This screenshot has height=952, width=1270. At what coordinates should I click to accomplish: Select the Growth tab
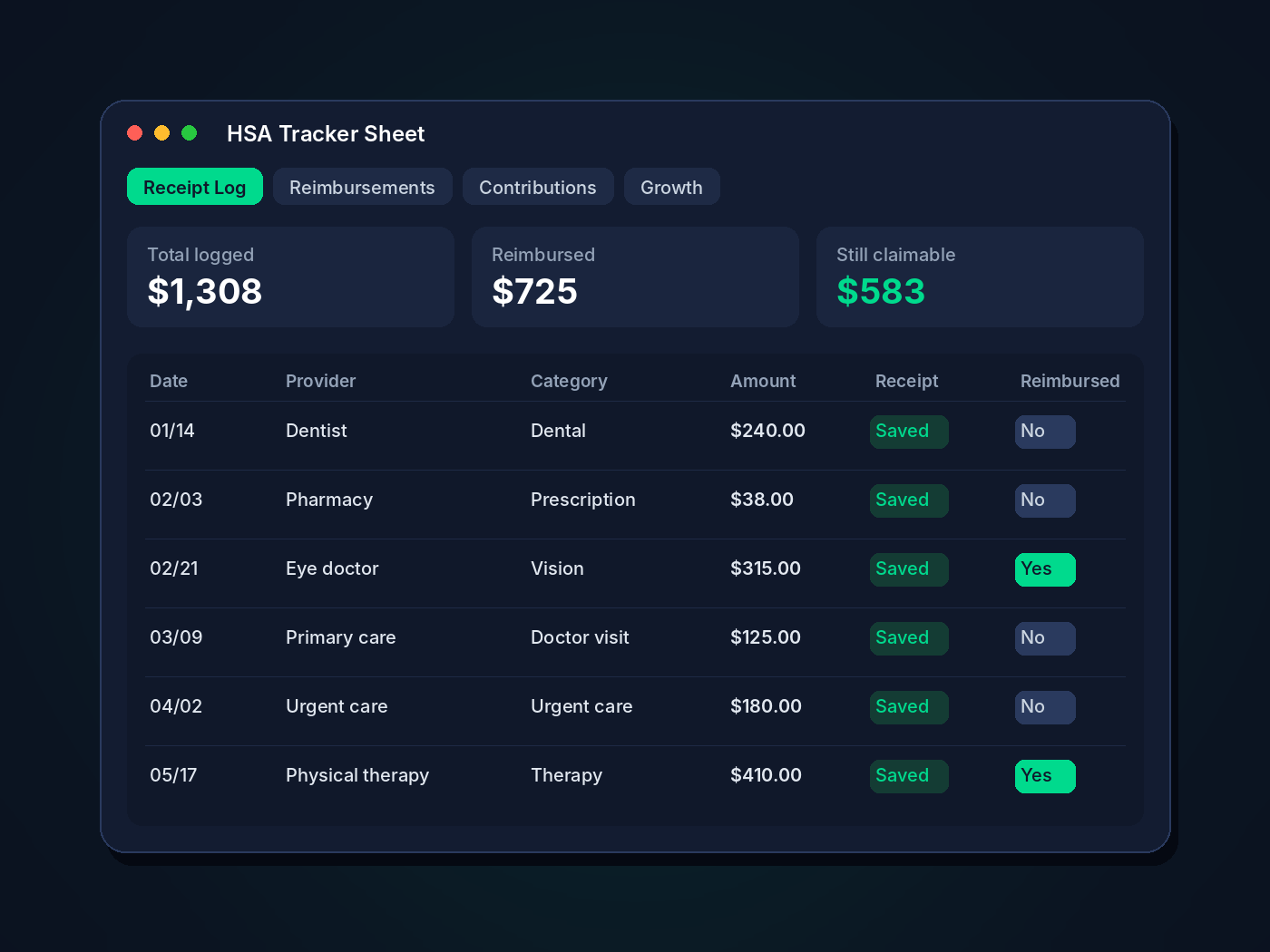click(x=671, y=187)
